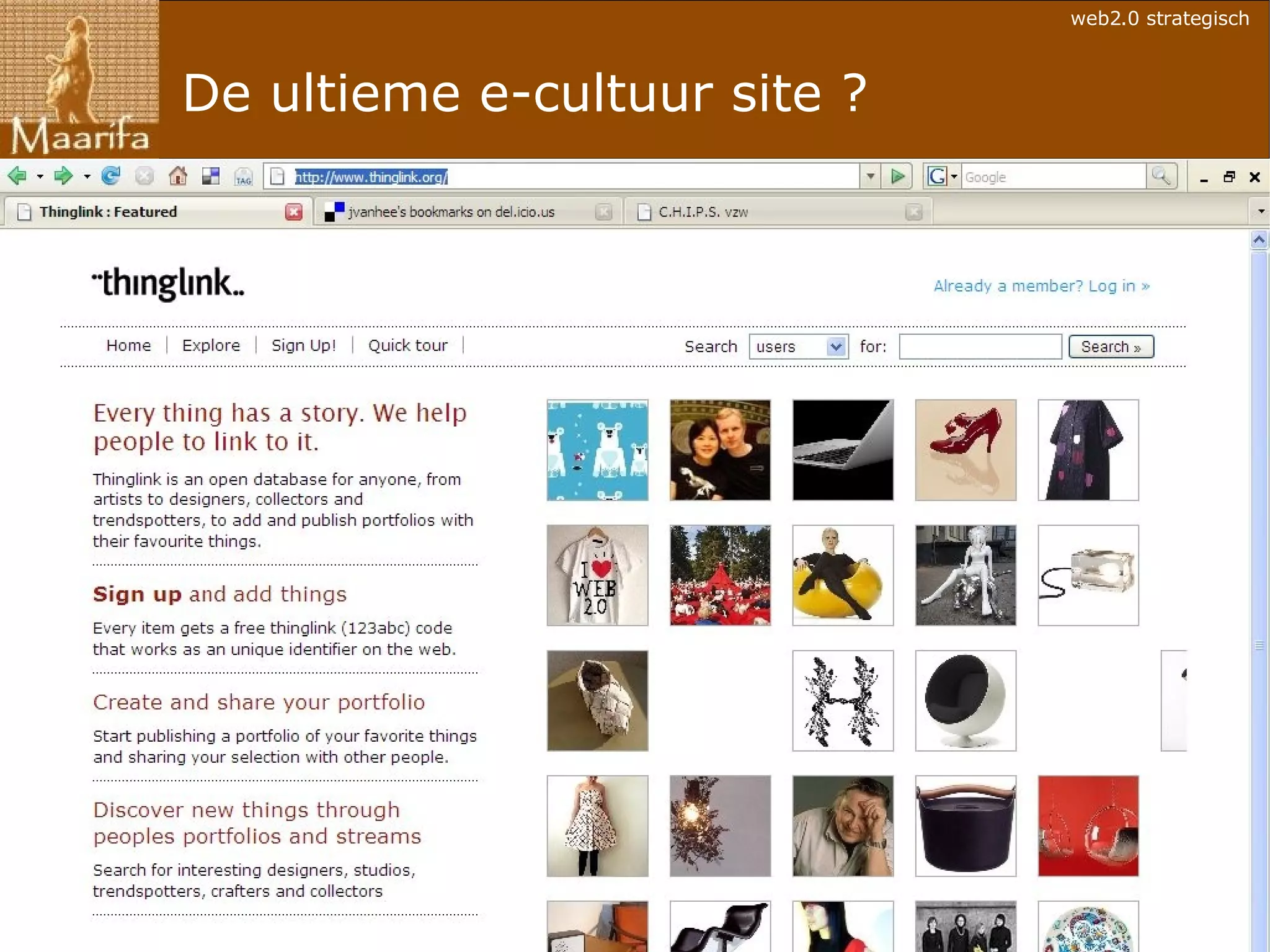Viewport: 1270px width, 952px height.
Task: Open the del.icio.us bookmarks toolbar icon
Action: tap(211, 177)
